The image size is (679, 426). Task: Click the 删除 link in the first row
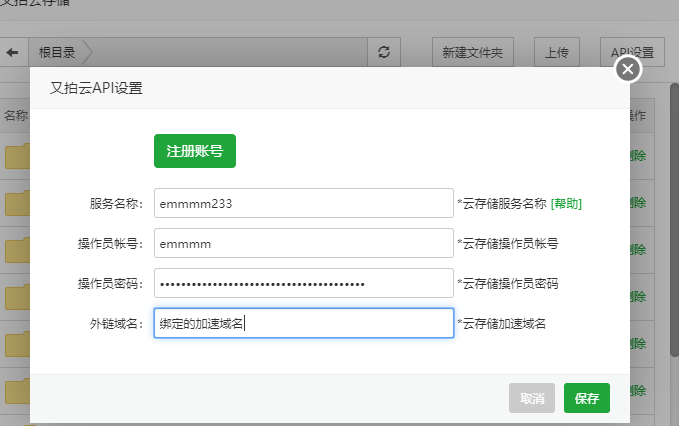pyautogui.click(x=638, y=156)
